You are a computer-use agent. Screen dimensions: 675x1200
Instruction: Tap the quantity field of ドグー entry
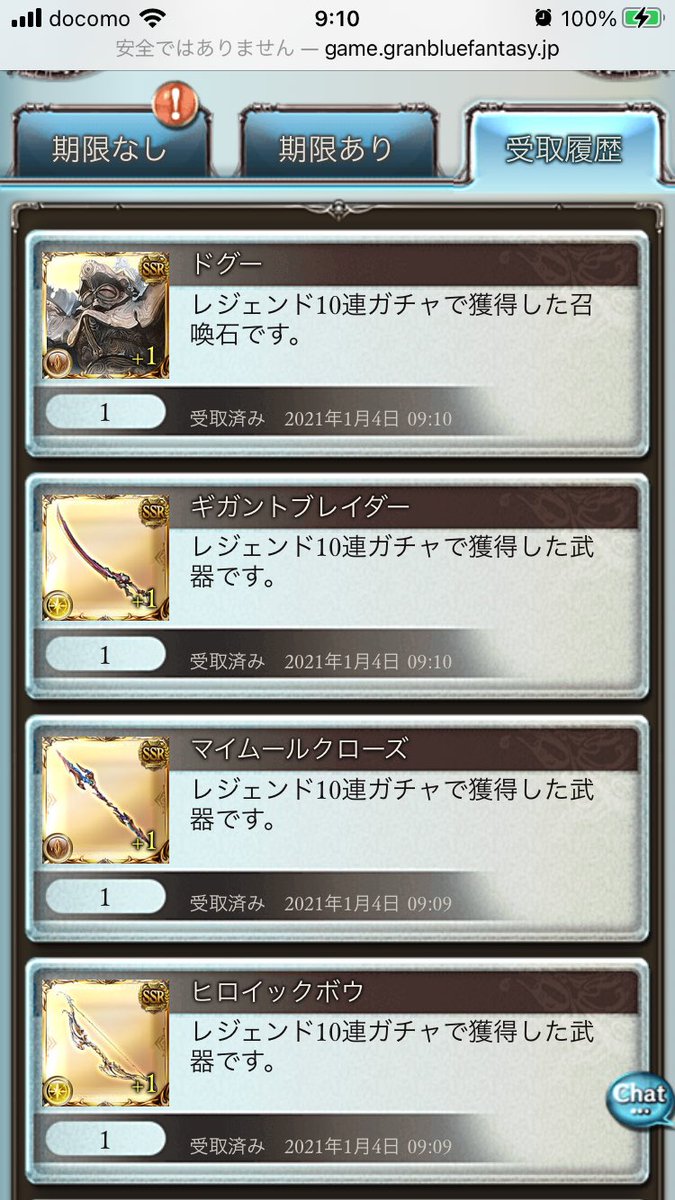(x=105, y=412)
